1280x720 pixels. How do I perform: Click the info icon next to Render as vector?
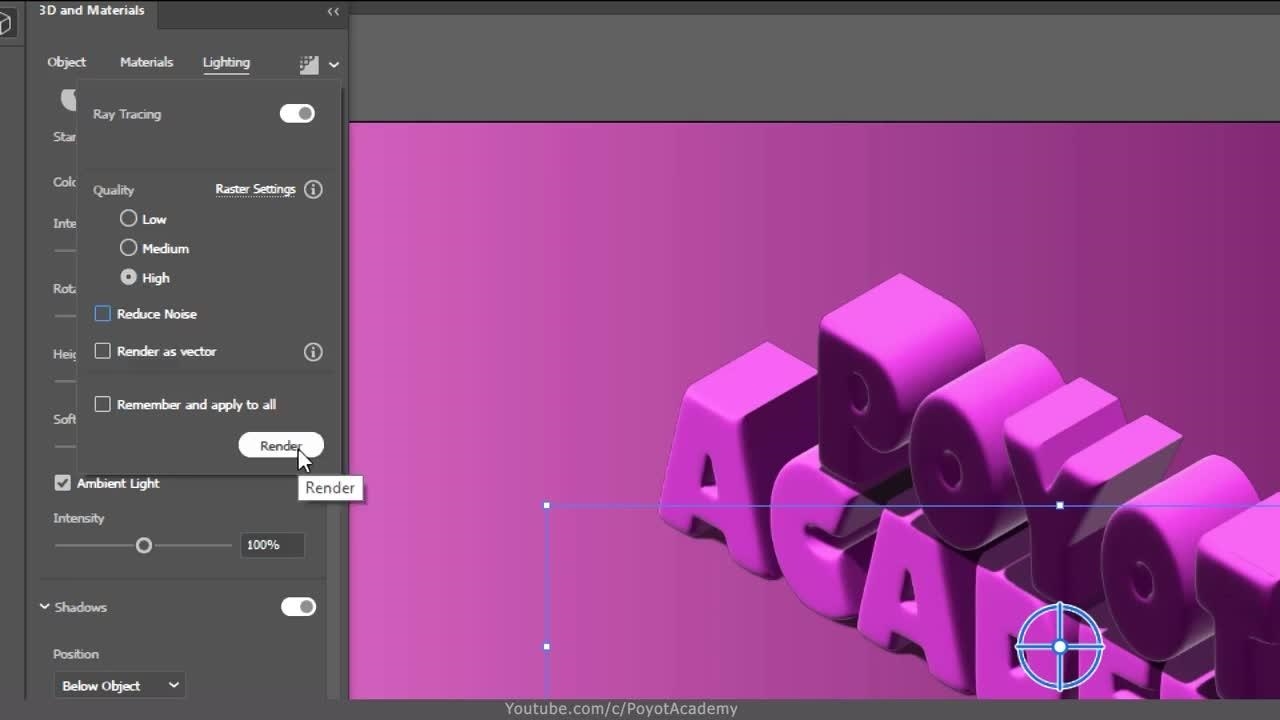click(x=313, y=352)
